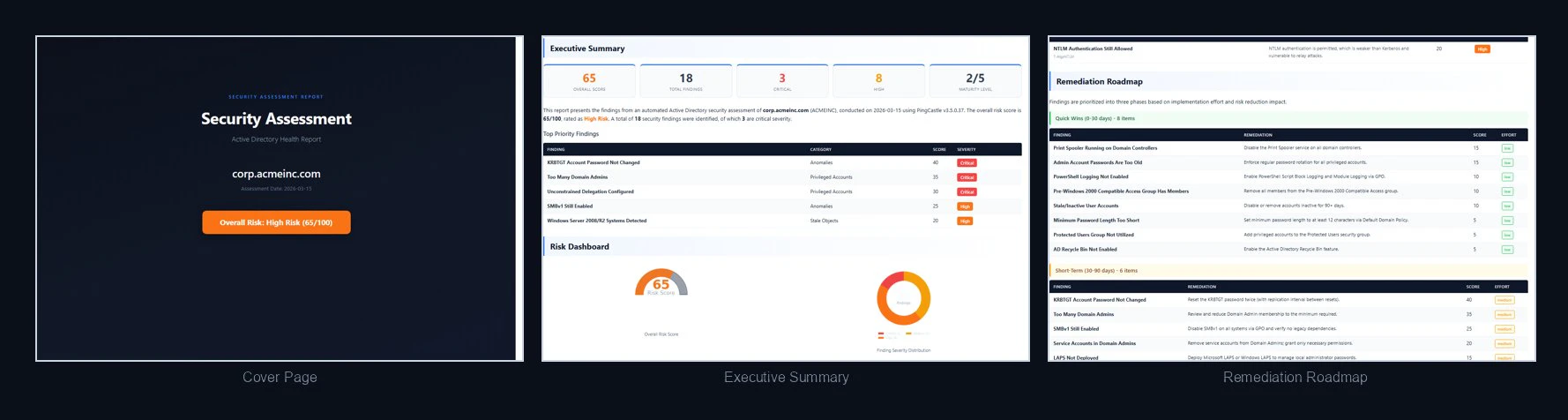Click the 3 Critical stat card

[782, 81]
